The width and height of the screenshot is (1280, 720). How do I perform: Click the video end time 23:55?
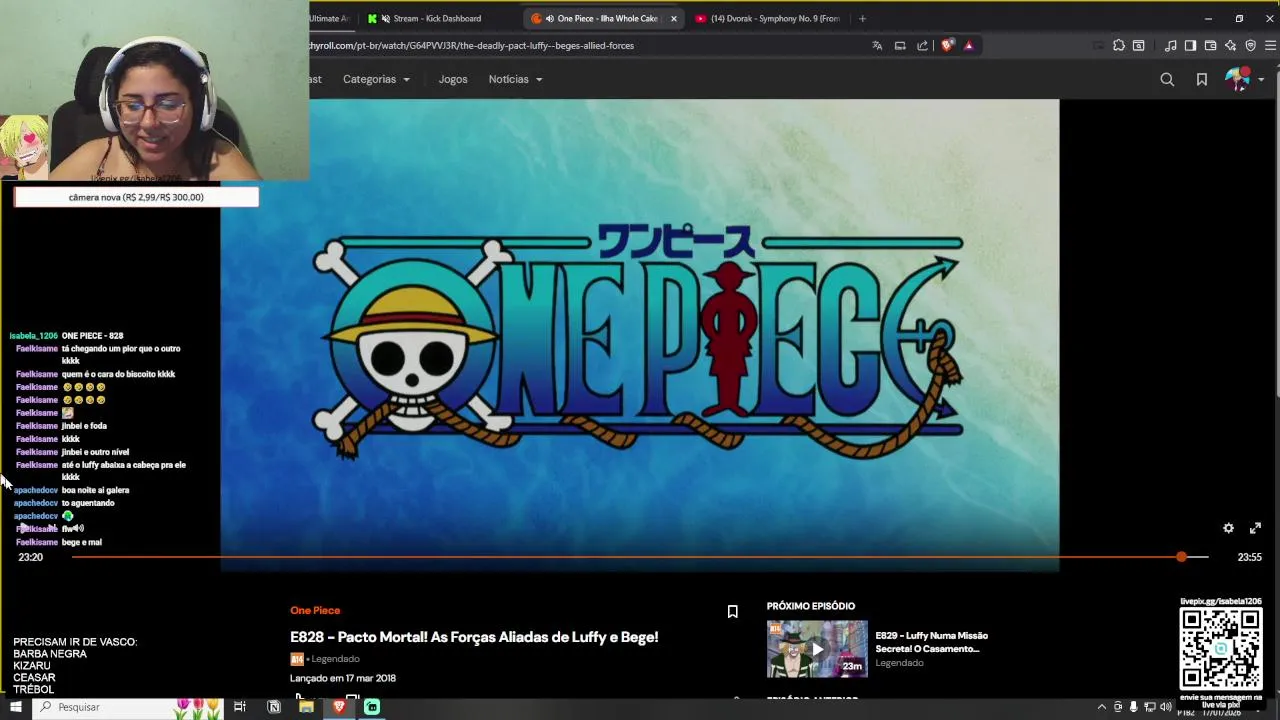(1249, 557)
